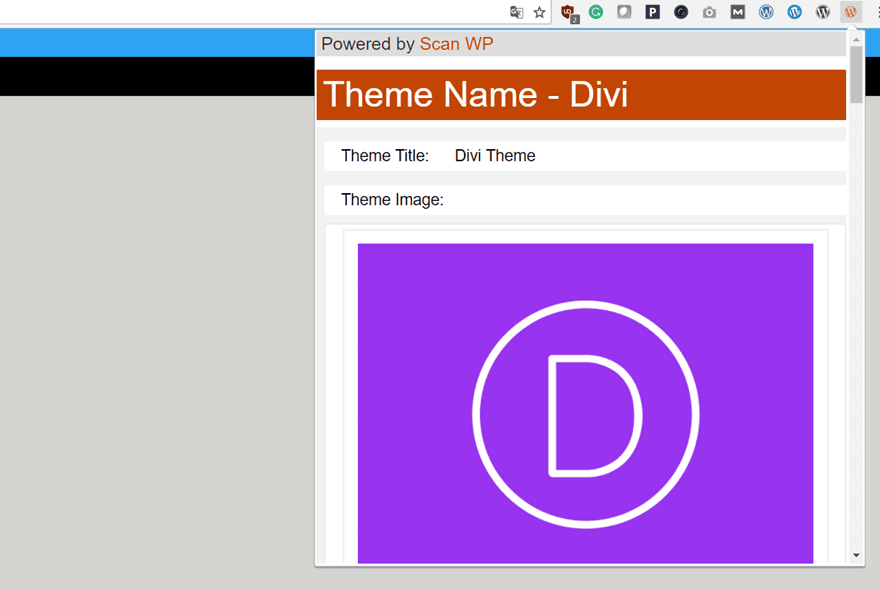Open the Chrome overflow menu
The width and height of the screenshot is (880, 589).
coord(872,12)
